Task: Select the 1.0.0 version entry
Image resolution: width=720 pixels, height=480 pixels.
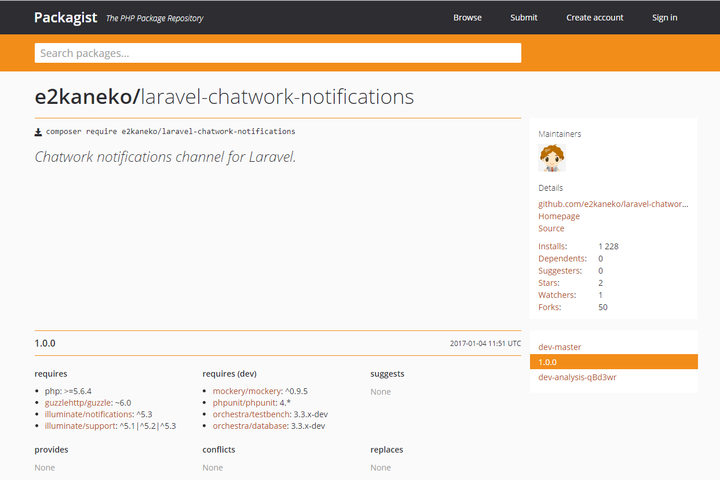Action: (x=613, y=362)
